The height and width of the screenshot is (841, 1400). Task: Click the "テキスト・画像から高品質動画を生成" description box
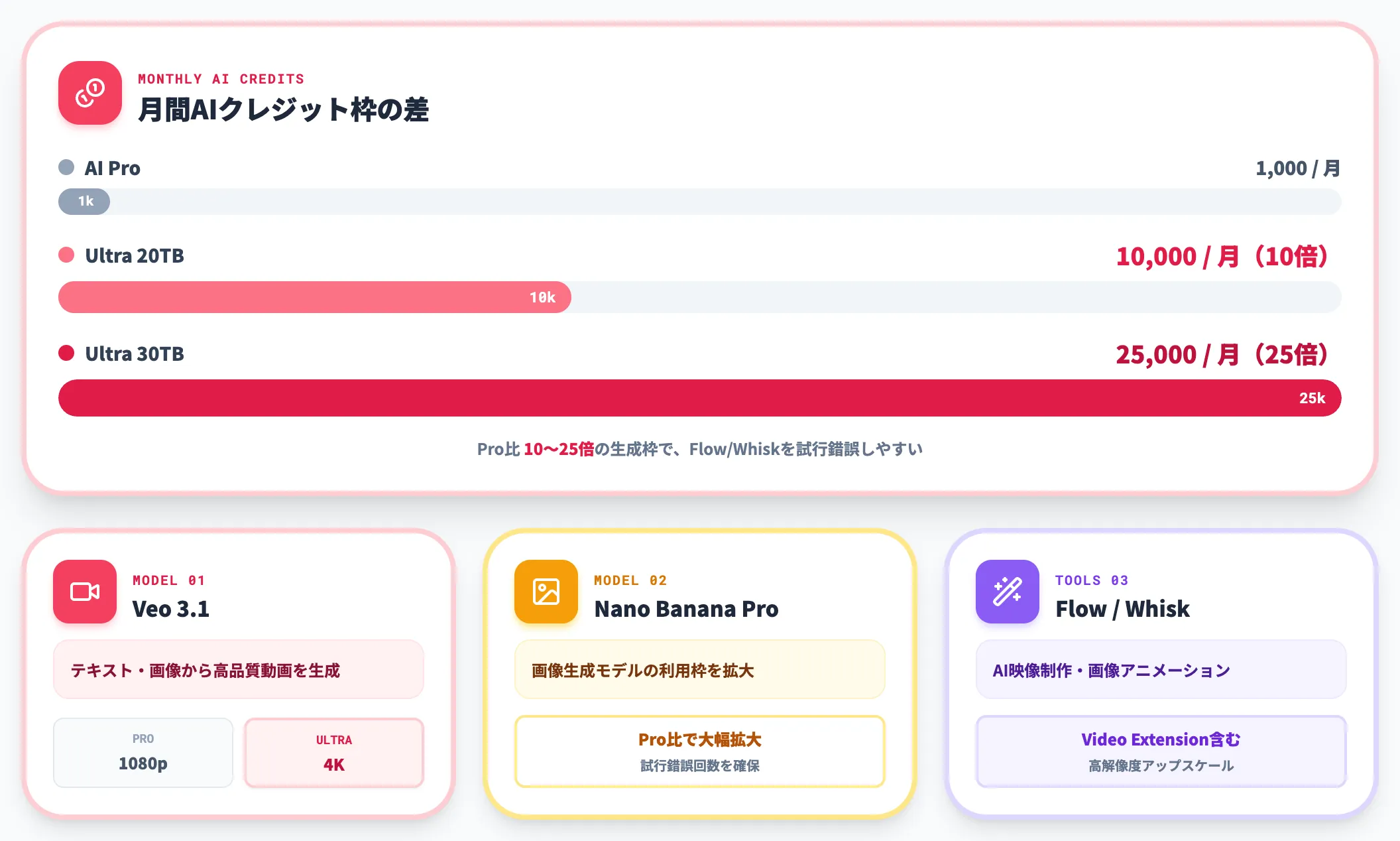239,669
